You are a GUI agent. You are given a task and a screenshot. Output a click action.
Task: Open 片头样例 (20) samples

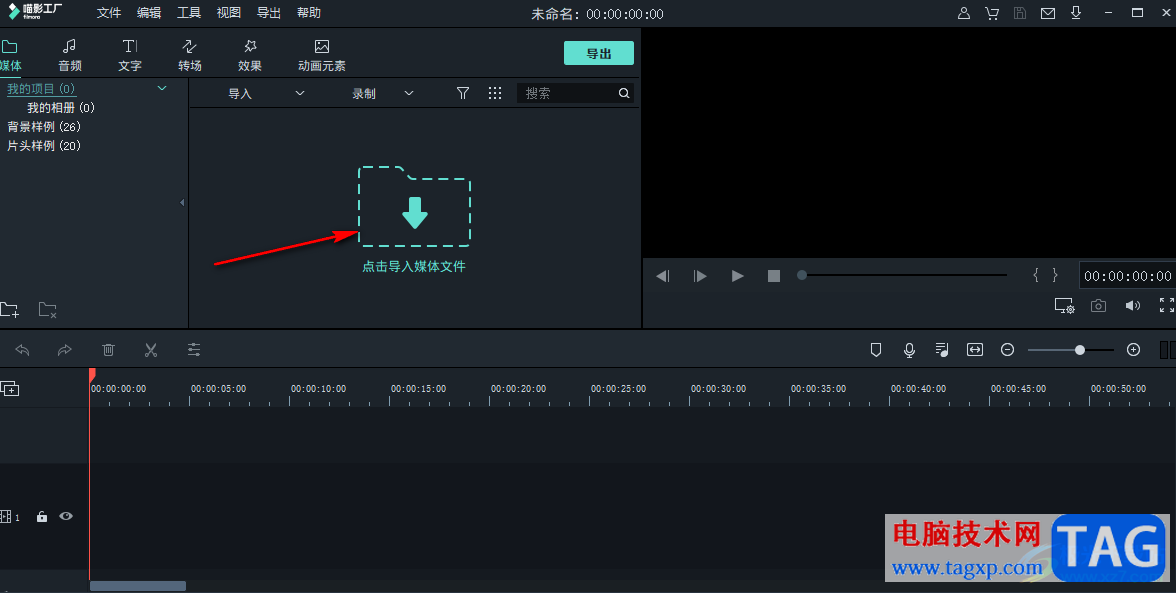coord(44,145)
